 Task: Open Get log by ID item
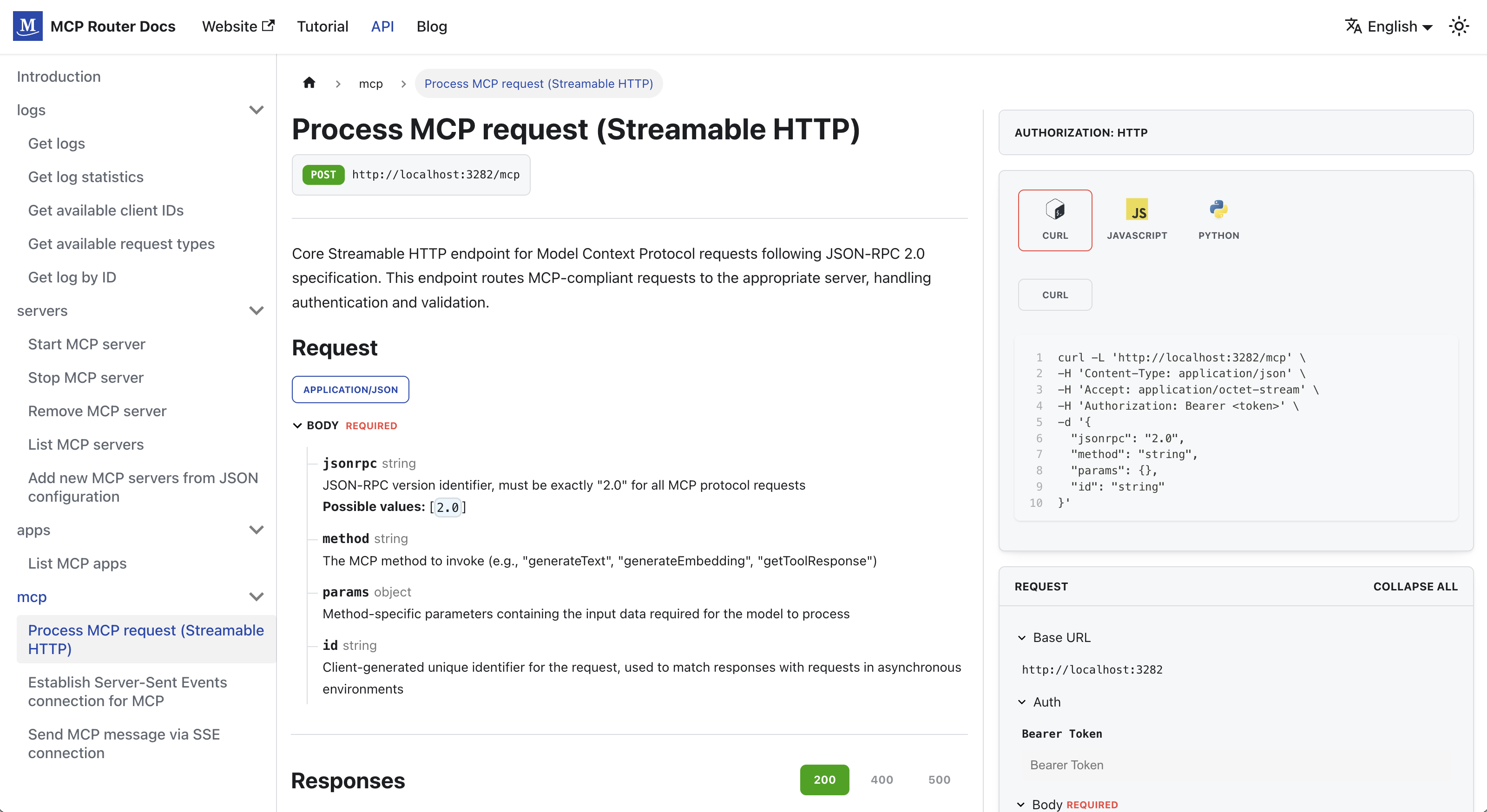[72, 277]
